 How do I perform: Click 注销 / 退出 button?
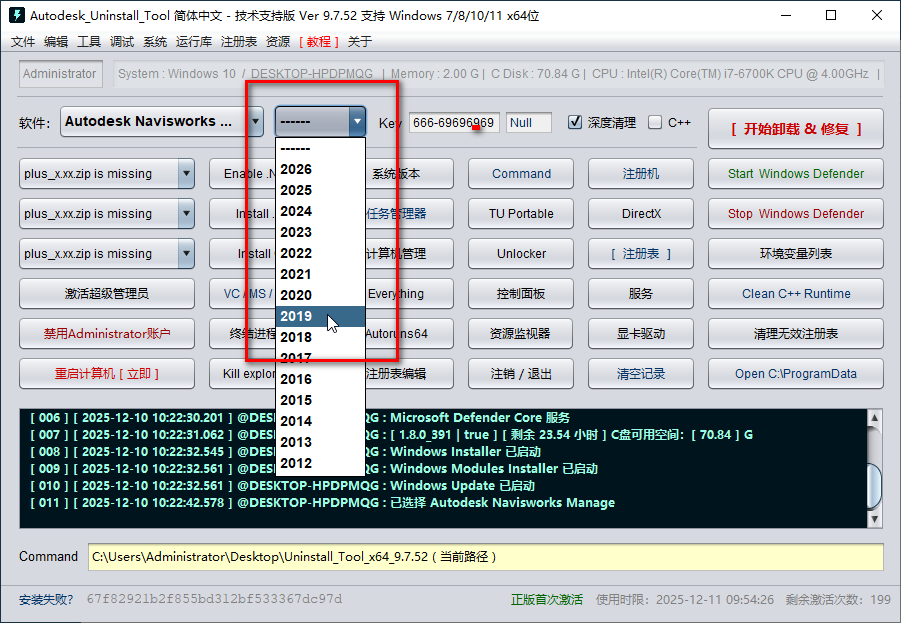point(521,374)
